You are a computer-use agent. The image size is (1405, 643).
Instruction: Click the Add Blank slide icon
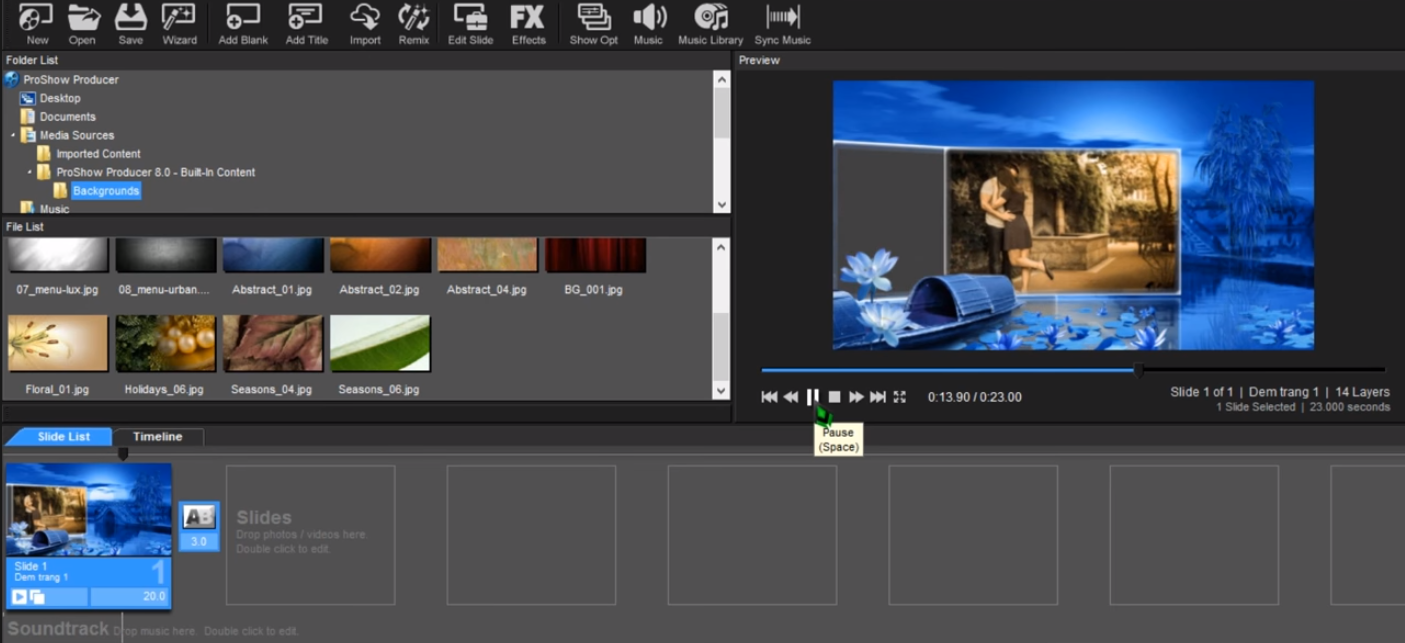[241, 20]
